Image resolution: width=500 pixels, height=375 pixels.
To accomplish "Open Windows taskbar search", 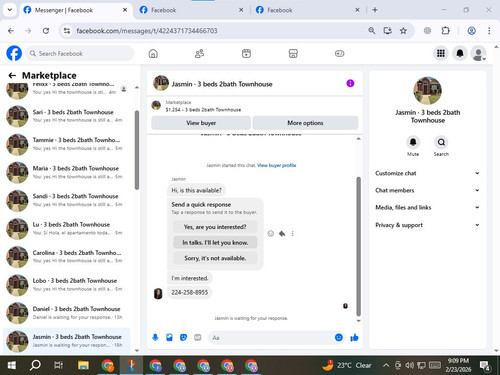I will (35, 365).
